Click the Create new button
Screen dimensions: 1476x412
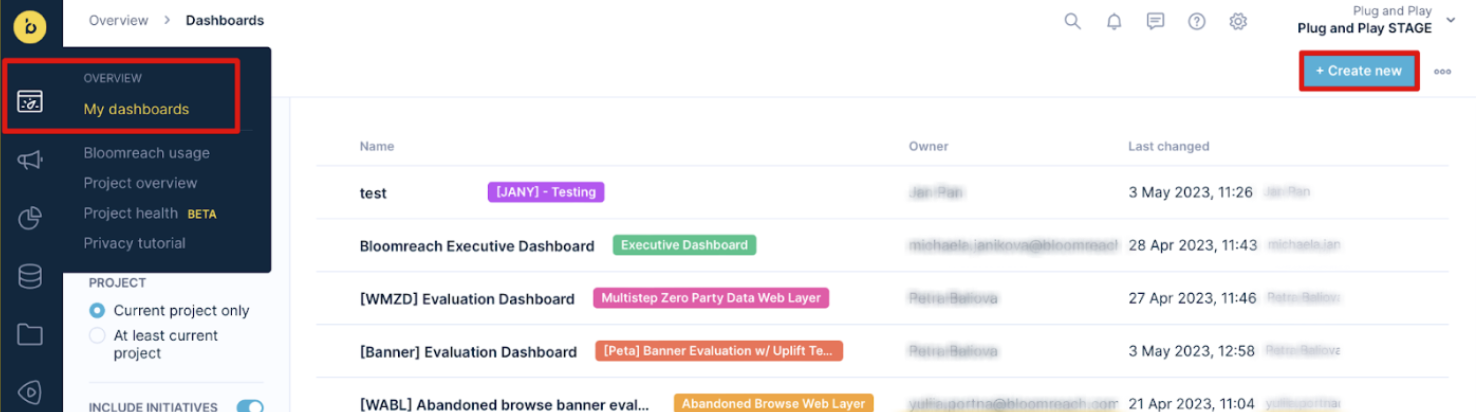[1358, 71]
